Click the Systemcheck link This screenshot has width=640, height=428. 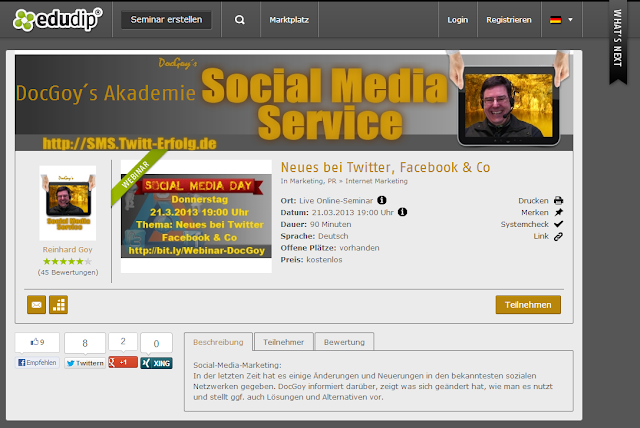pyautogui.click(x=524, y=224)
